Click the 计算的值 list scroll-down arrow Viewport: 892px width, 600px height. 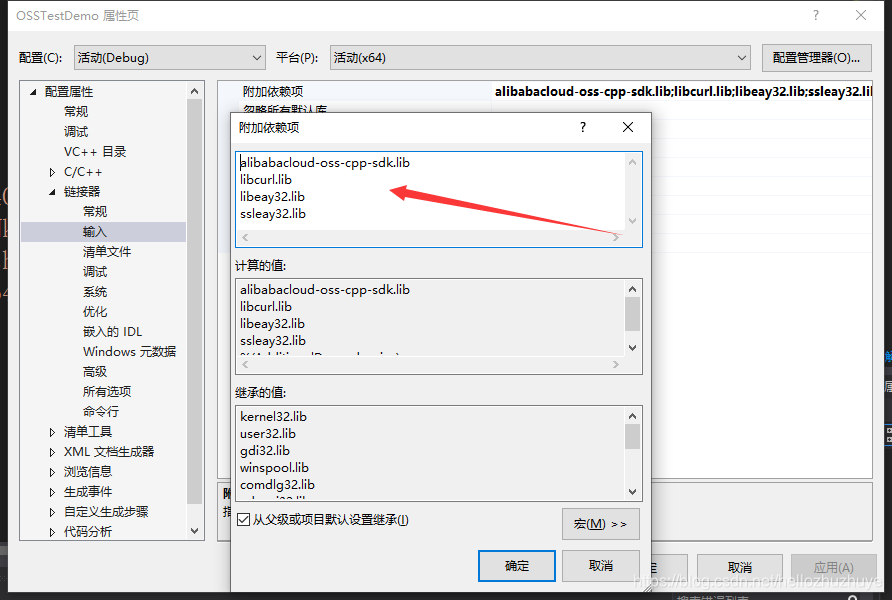click(632, 347)
